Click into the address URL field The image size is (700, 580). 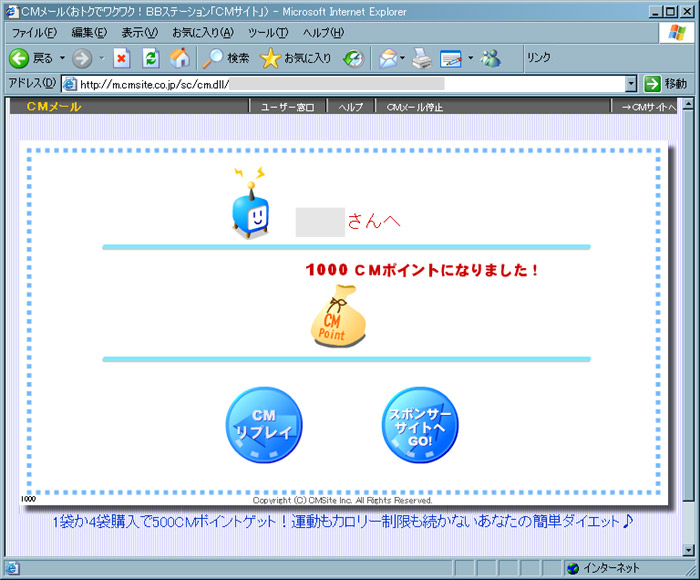(x=344, y=84)
